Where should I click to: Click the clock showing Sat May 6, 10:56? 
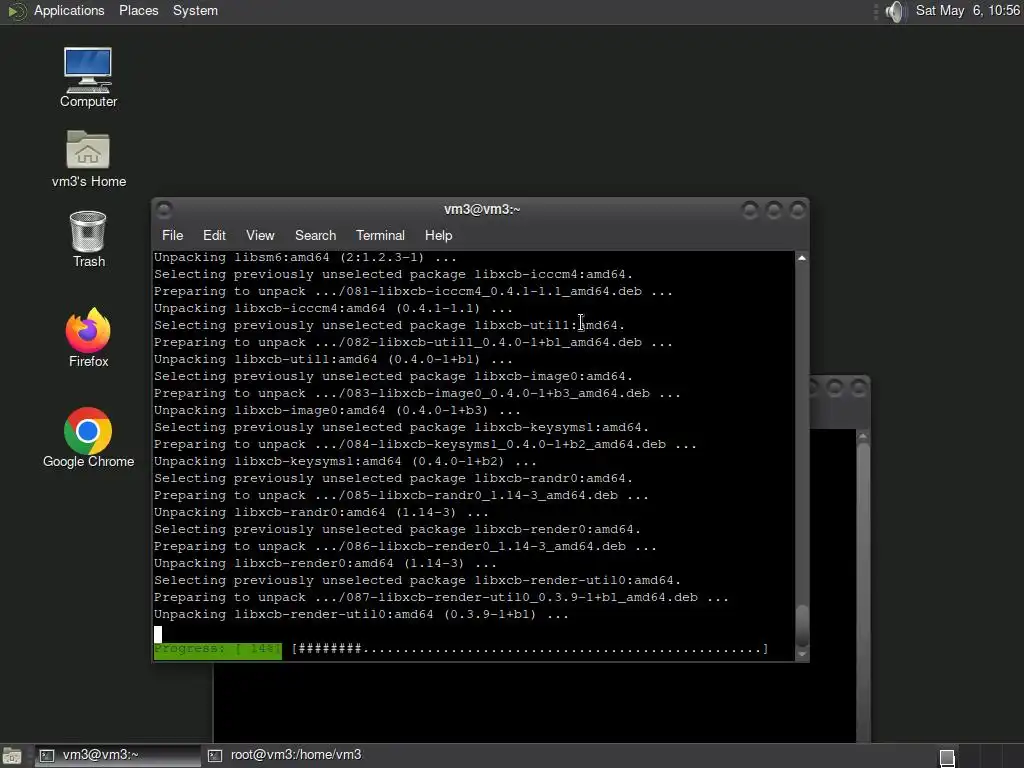point(967,10)
